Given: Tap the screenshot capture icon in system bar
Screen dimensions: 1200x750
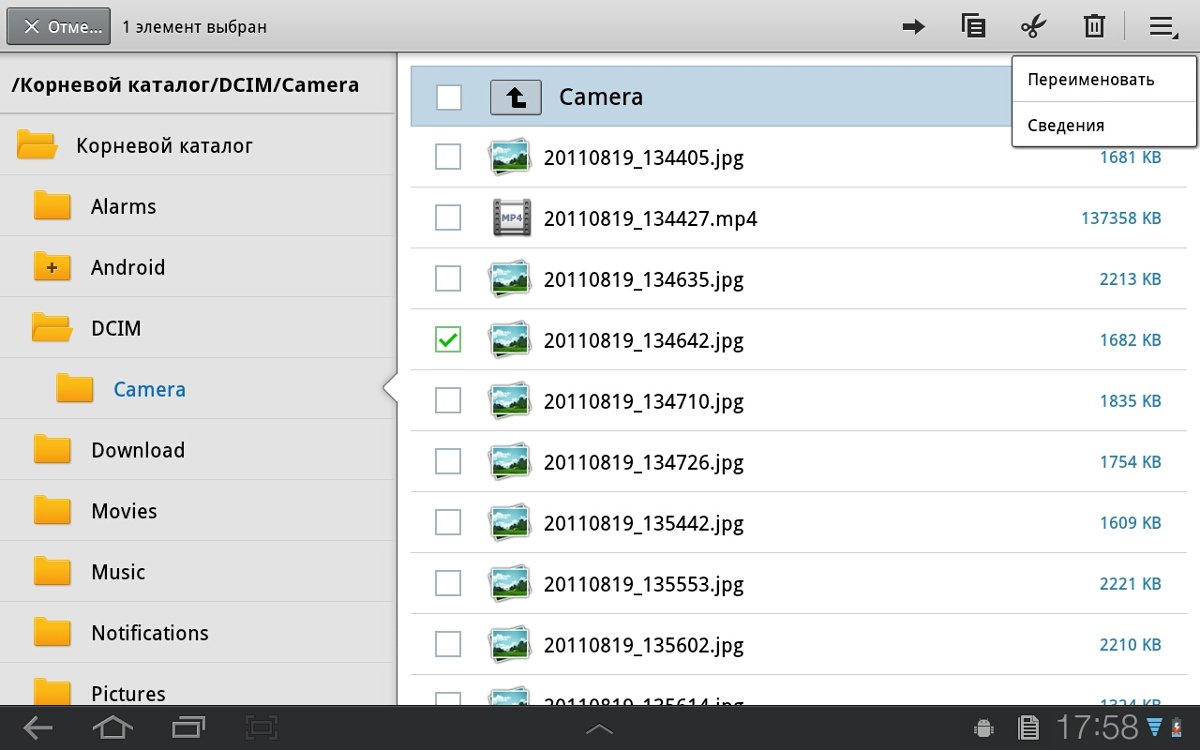Looking at the screenshot, I should 262,727.
